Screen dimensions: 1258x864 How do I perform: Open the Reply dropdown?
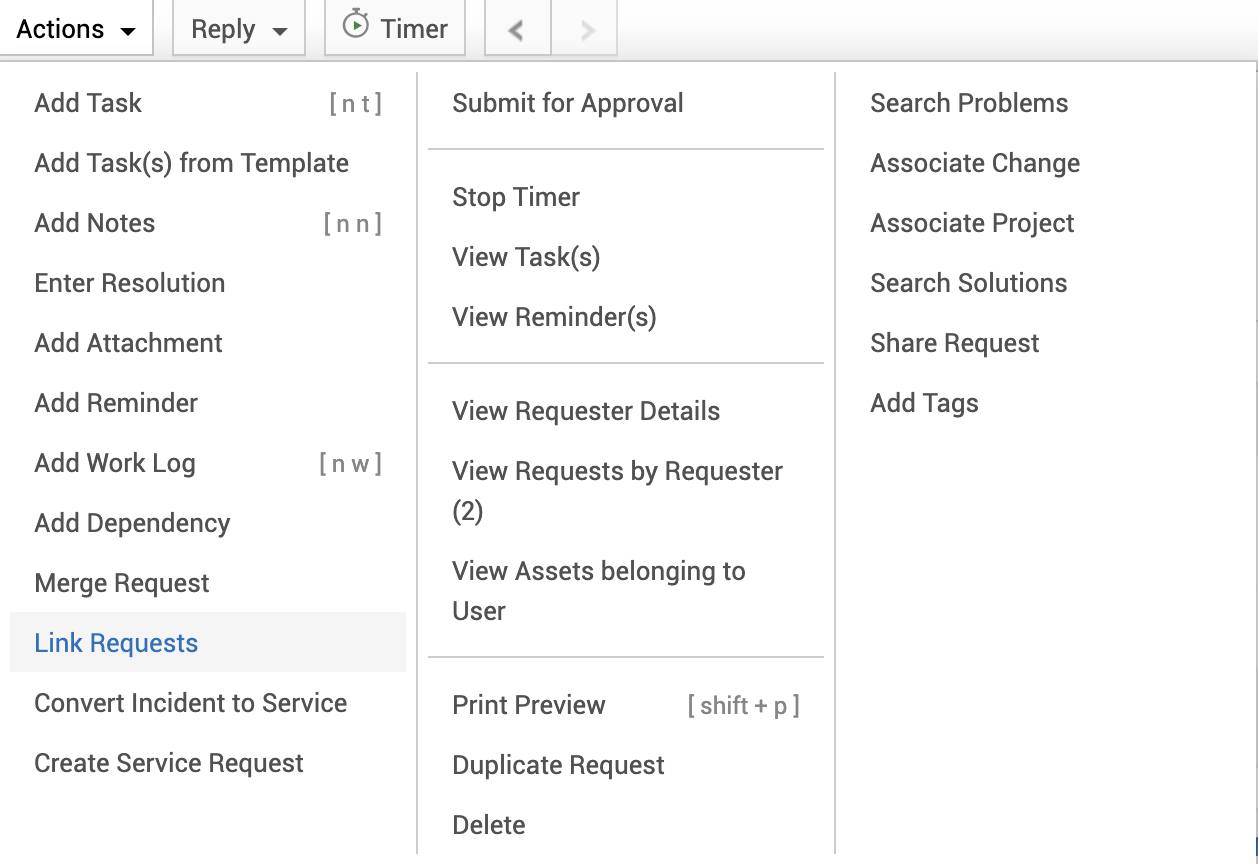(239, 30)
